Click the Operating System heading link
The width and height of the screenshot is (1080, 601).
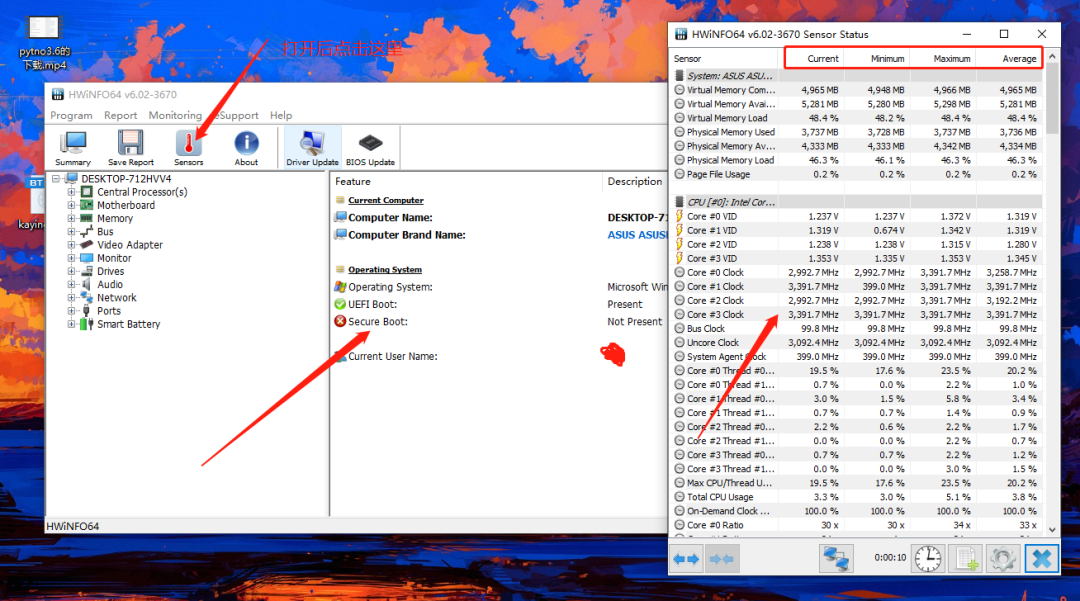[385, 270]
